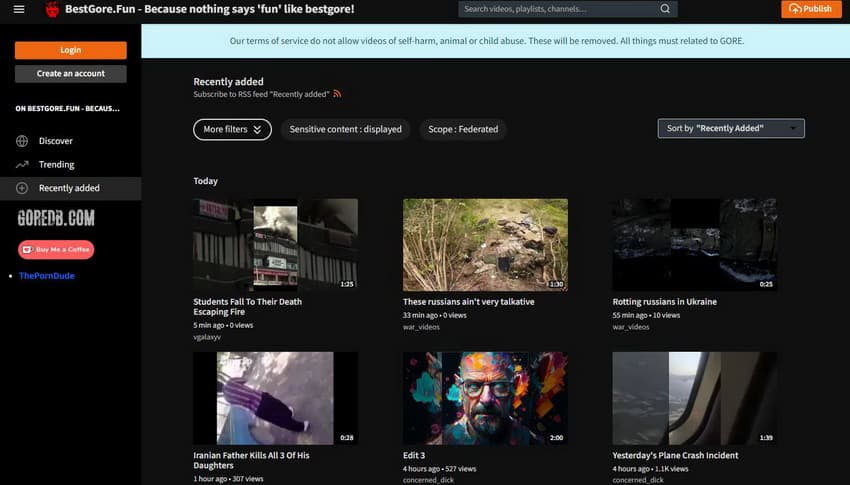Click the Create an account button
The width and height of the screenshot is (850, 485).
70,74
